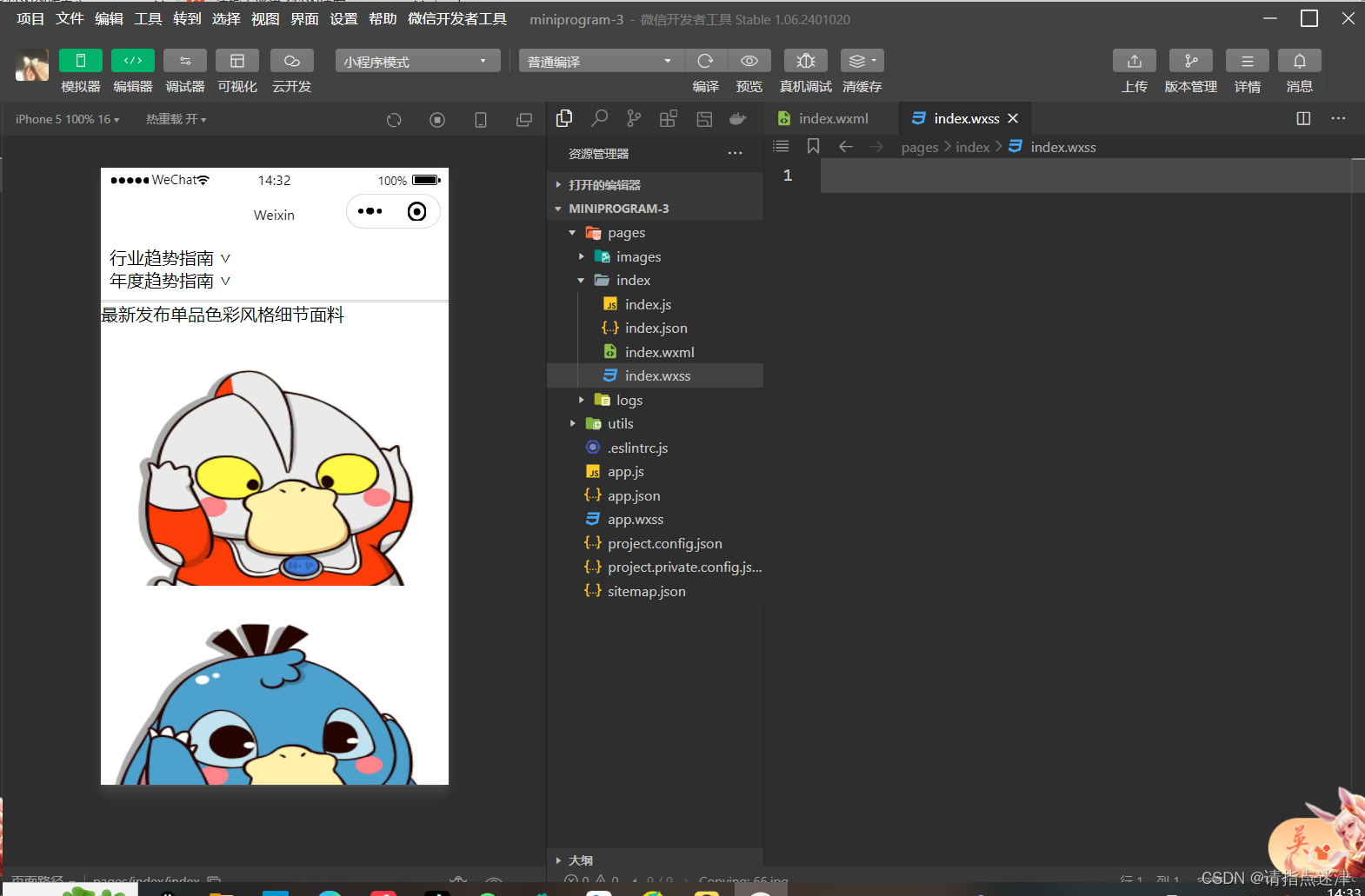Open the 编辑 menu
Viewport: 1365px width, 896px height.
pos(109,18)
